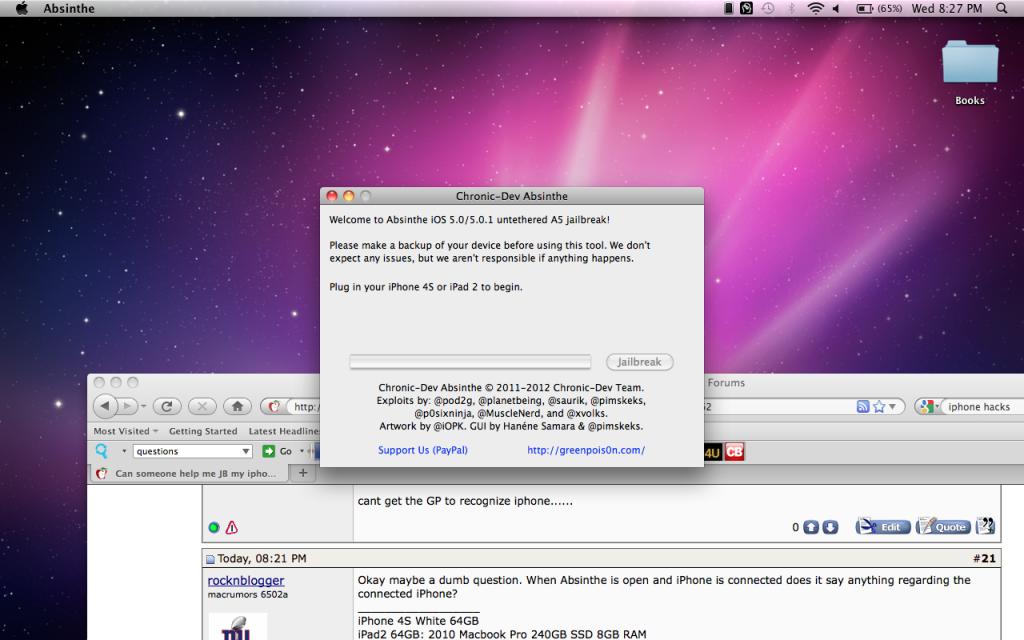Screen dimensions: 1024x640
Task: Open the Time Machine menu bar icon
Action: click(768, 8)
